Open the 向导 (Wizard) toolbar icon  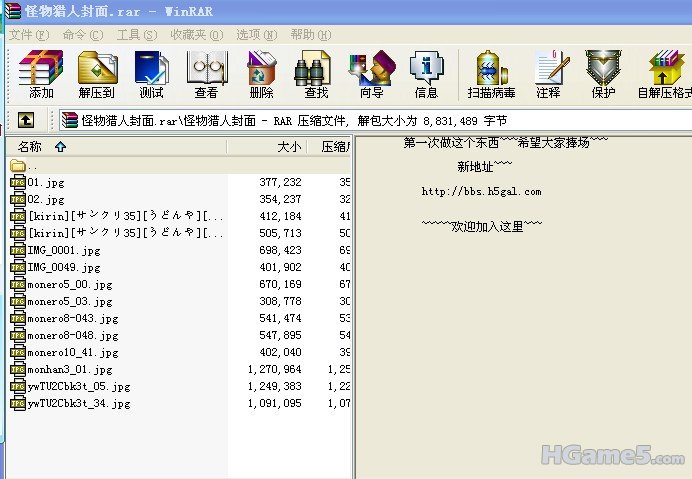(371, 75)
